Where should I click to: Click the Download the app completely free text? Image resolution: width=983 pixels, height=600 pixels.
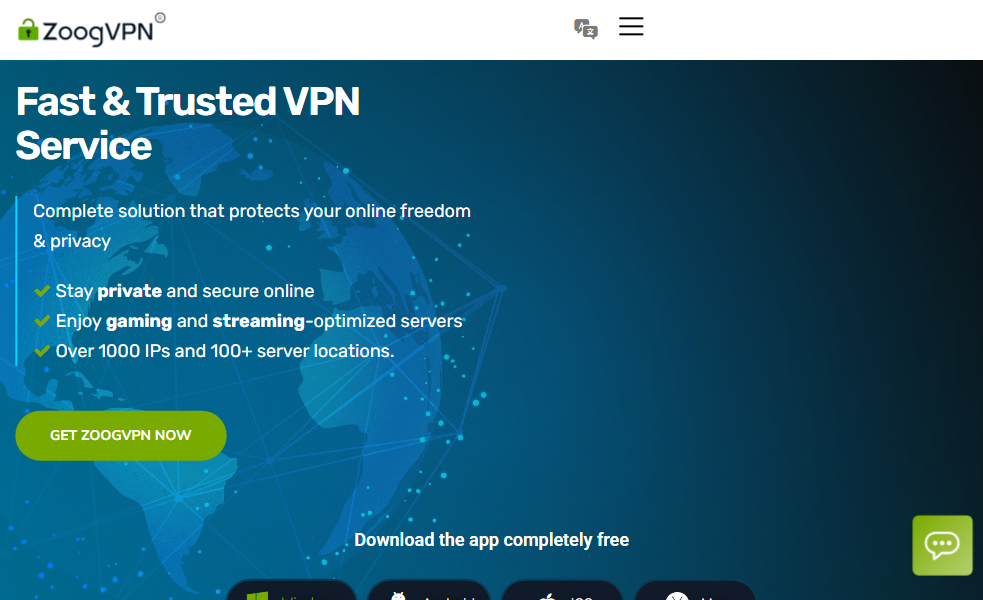491,540
